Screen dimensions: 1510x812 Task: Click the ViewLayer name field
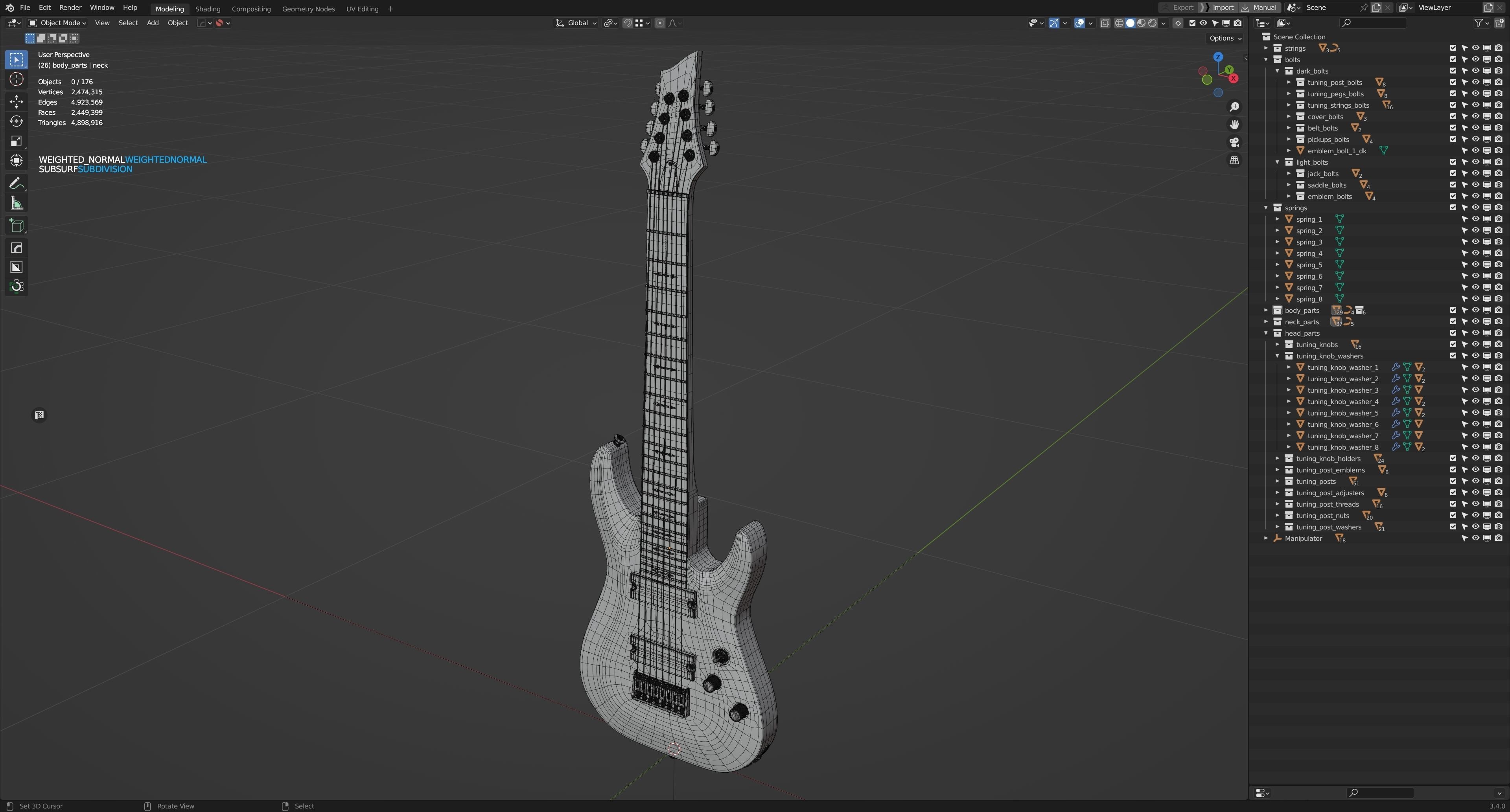tap(1448, 7)
